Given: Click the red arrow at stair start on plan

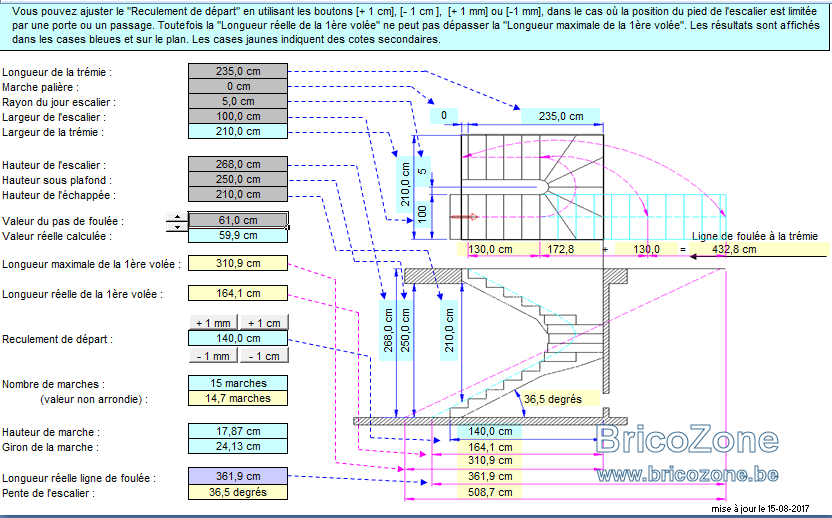Looking at the screenshot, I should click(x=464, y=217).
